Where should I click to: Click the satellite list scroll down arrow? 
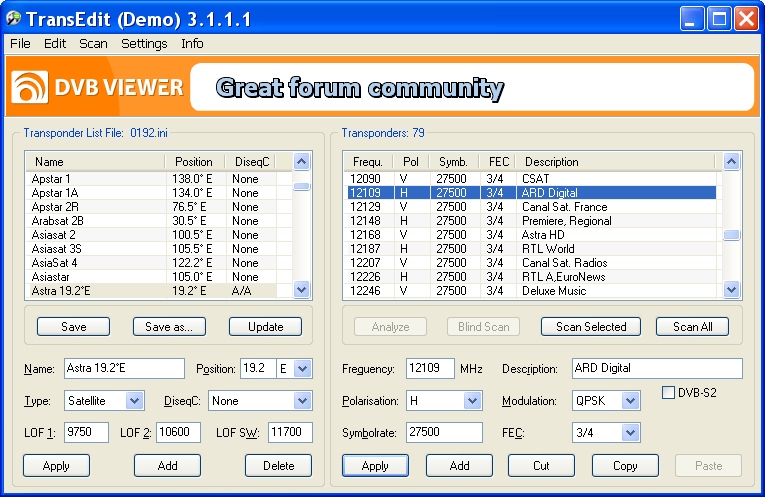[x=302, y=290]
